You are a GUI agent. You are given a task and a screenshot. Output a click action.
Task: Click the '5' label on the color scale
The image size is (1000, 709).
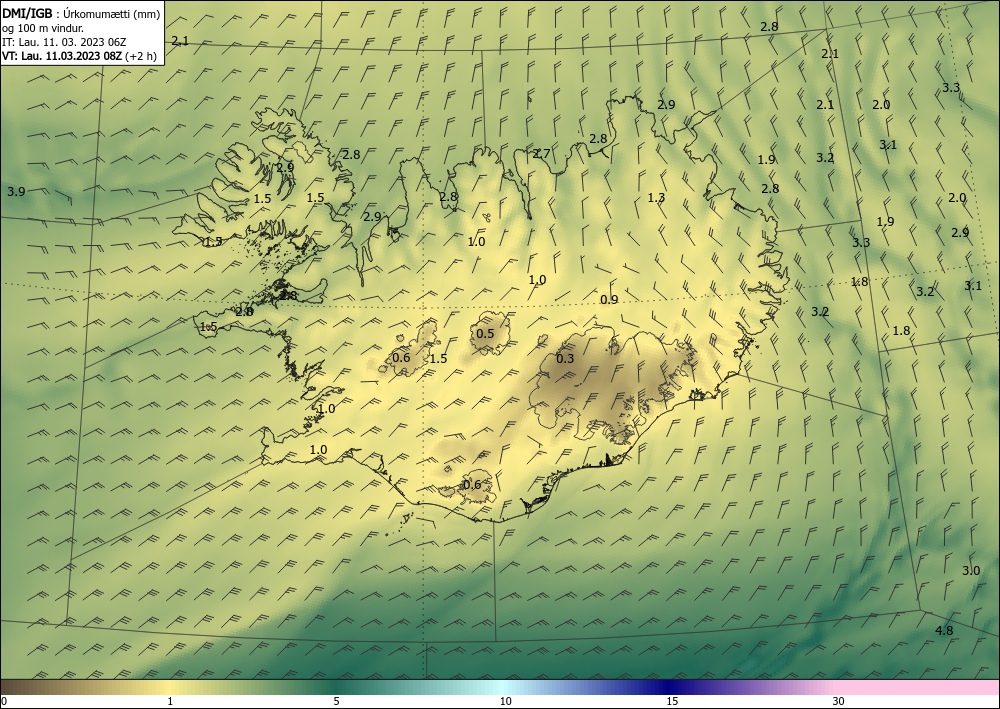[336, 702]
